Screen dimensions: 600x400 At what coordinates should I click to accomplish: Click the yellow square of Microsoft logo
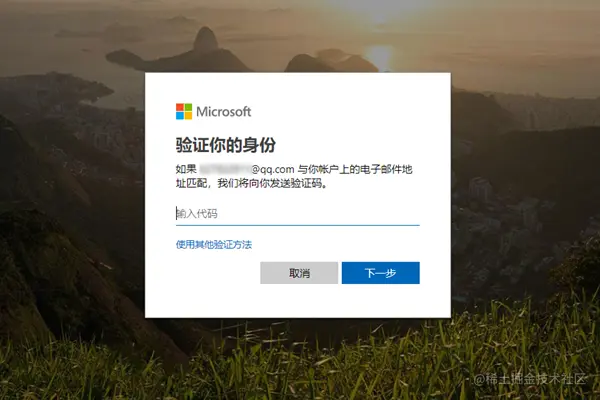pyautogui.click(x=188, y=116)
